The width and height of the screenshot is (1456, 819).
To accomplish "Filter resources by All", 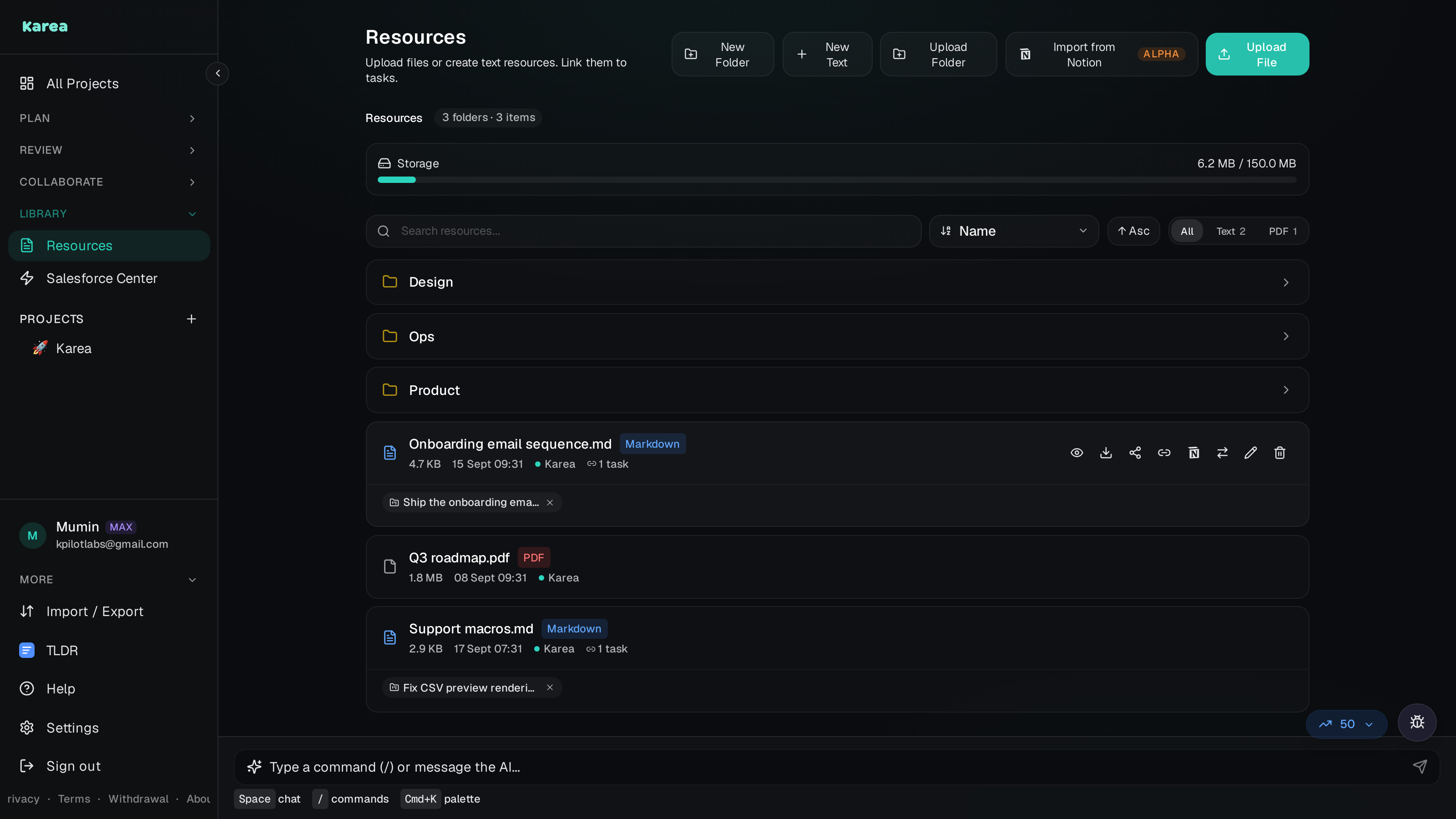I will [x=1187, y=231].
